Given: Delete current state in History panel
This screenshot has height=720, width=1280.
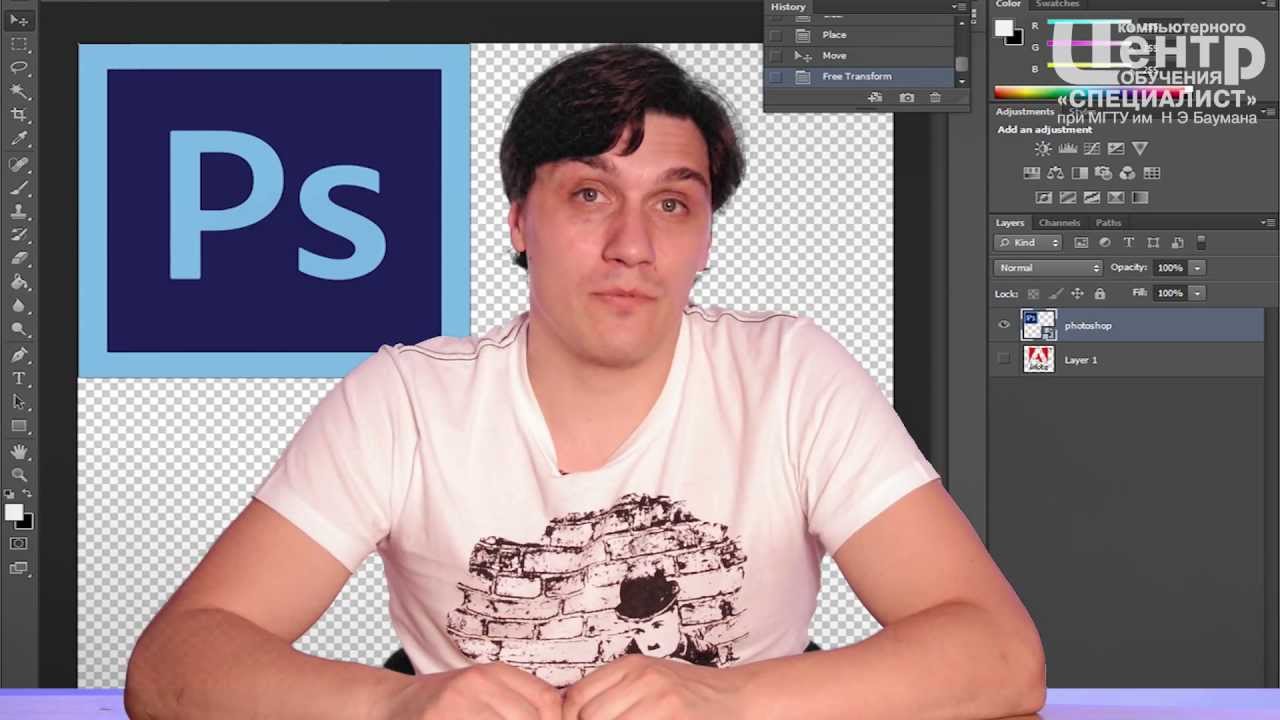Looking at the screenshot, I should pyautogui.click(x=935, y=97).
